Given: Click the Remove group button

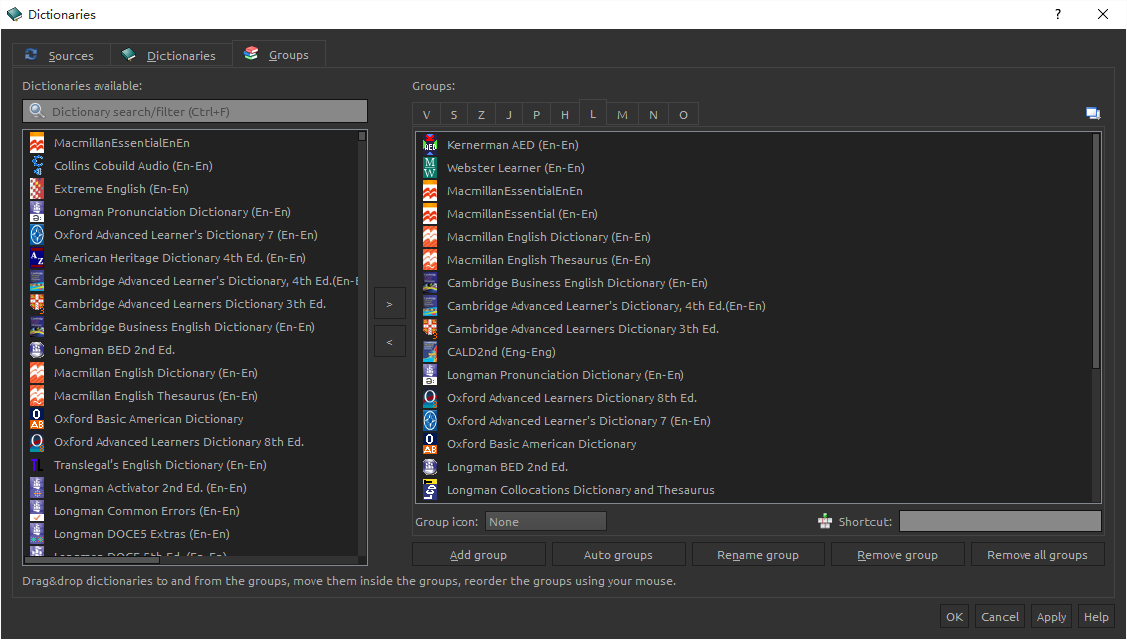Looking at the screenshot, I should (x=898, y=554).
